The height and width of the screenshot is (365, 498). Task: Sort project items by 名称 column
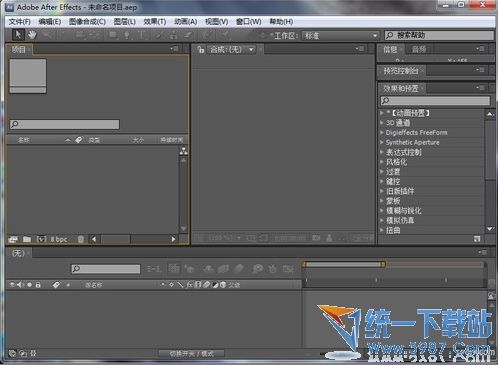24,140
